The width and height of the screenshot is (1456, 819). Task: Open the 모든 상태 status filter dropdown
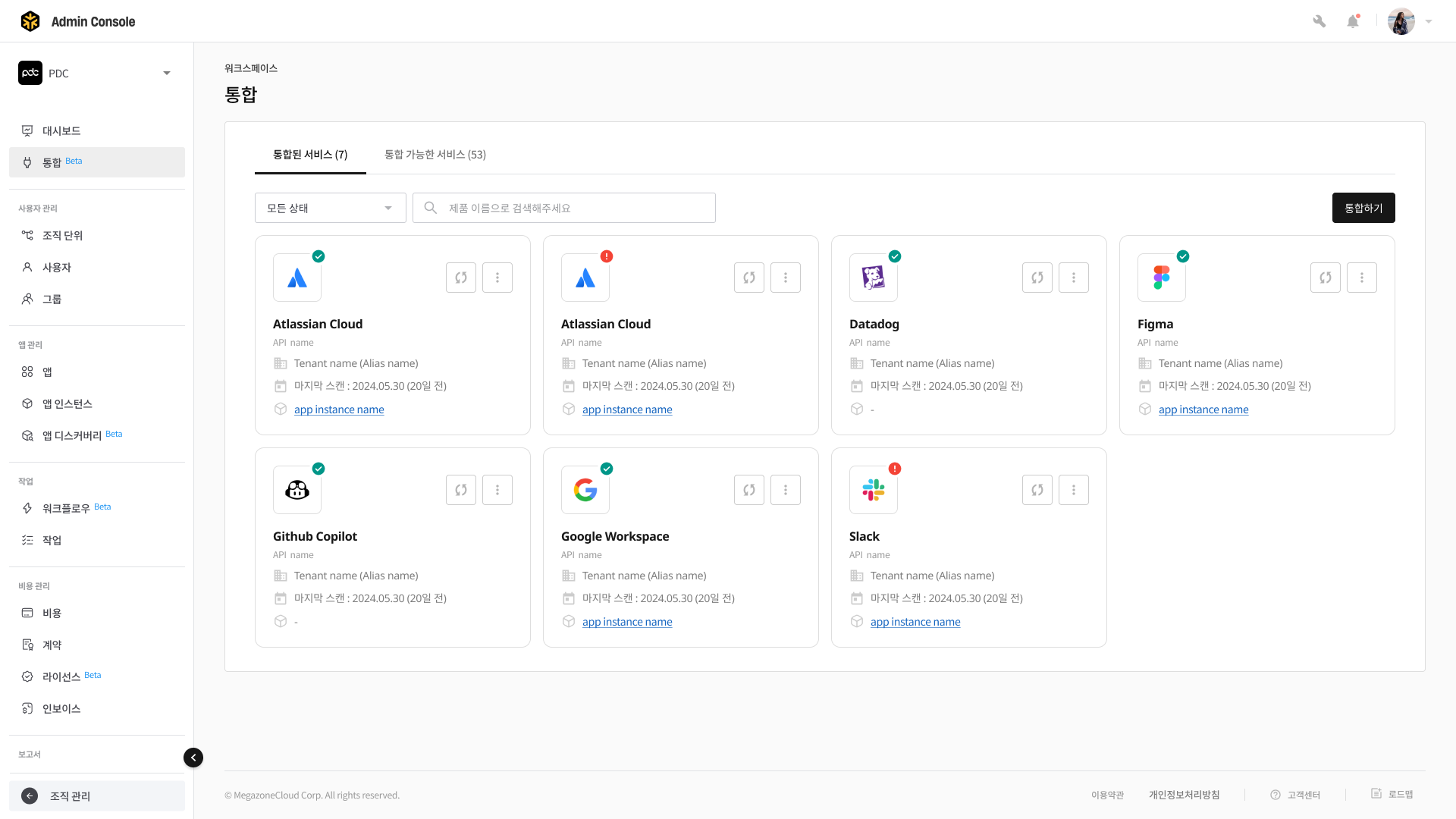point(330,208)
